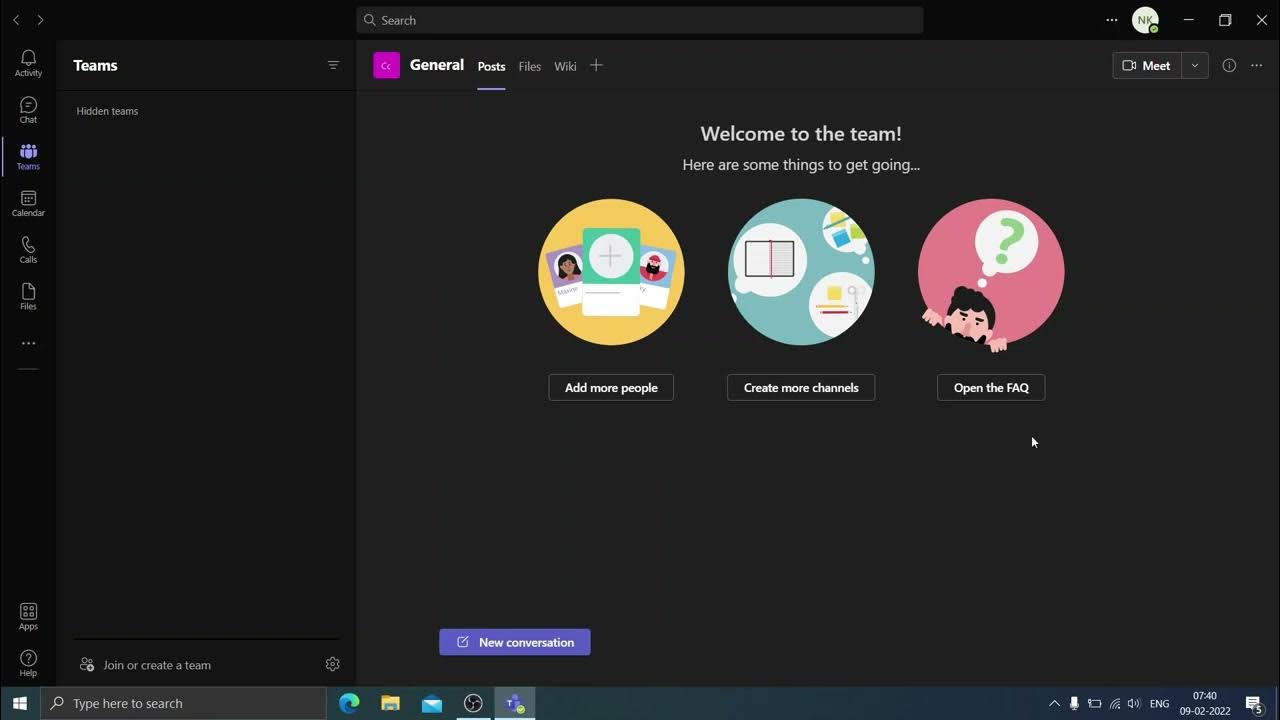1280x720 pixels.
Task: Open manage teams settings gear
Action: point(333,664)
